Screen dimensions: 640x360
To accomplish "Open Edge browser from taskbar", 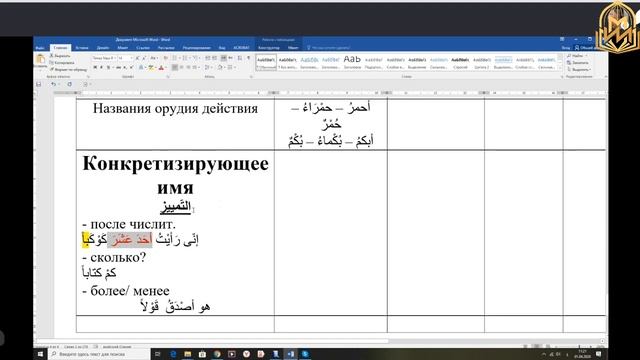I will (x=173, y=354).
